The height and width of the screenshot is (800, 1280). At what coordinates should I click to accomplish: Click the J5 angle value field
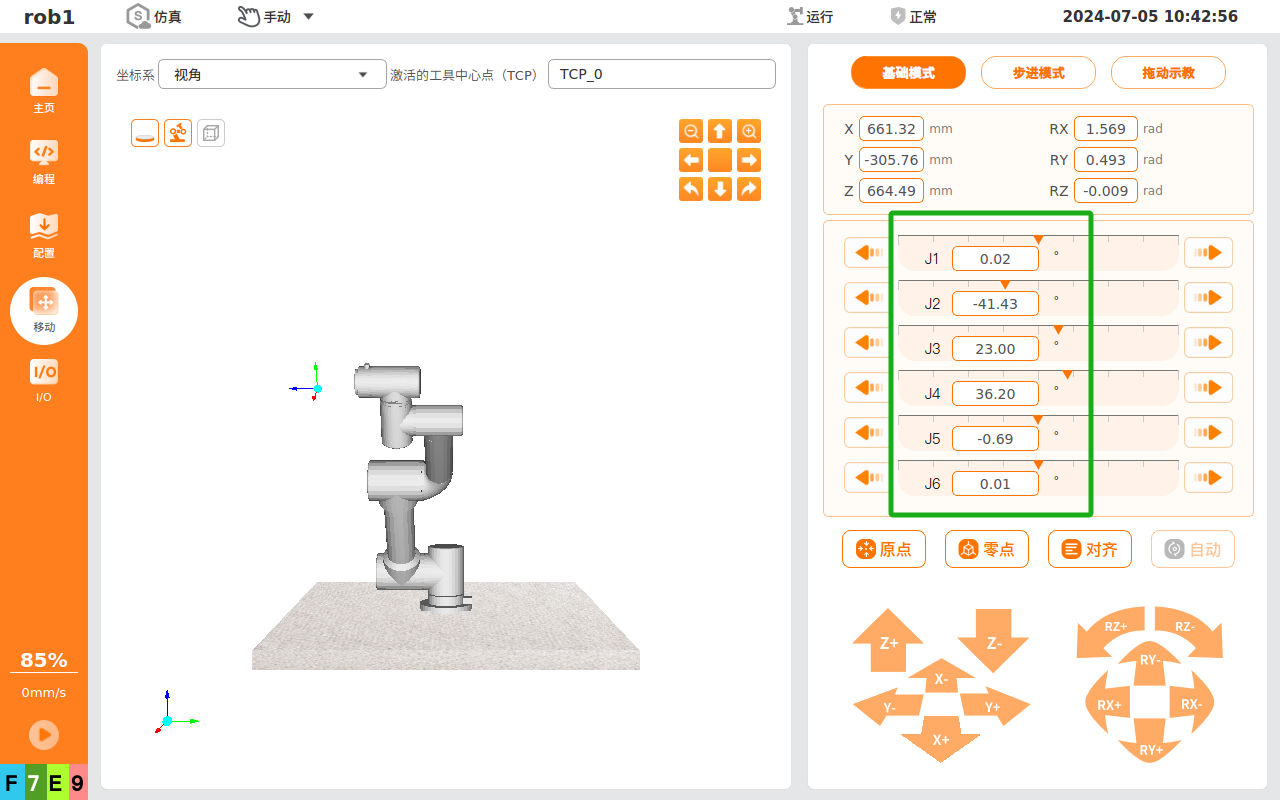click(x=995, y=439)
